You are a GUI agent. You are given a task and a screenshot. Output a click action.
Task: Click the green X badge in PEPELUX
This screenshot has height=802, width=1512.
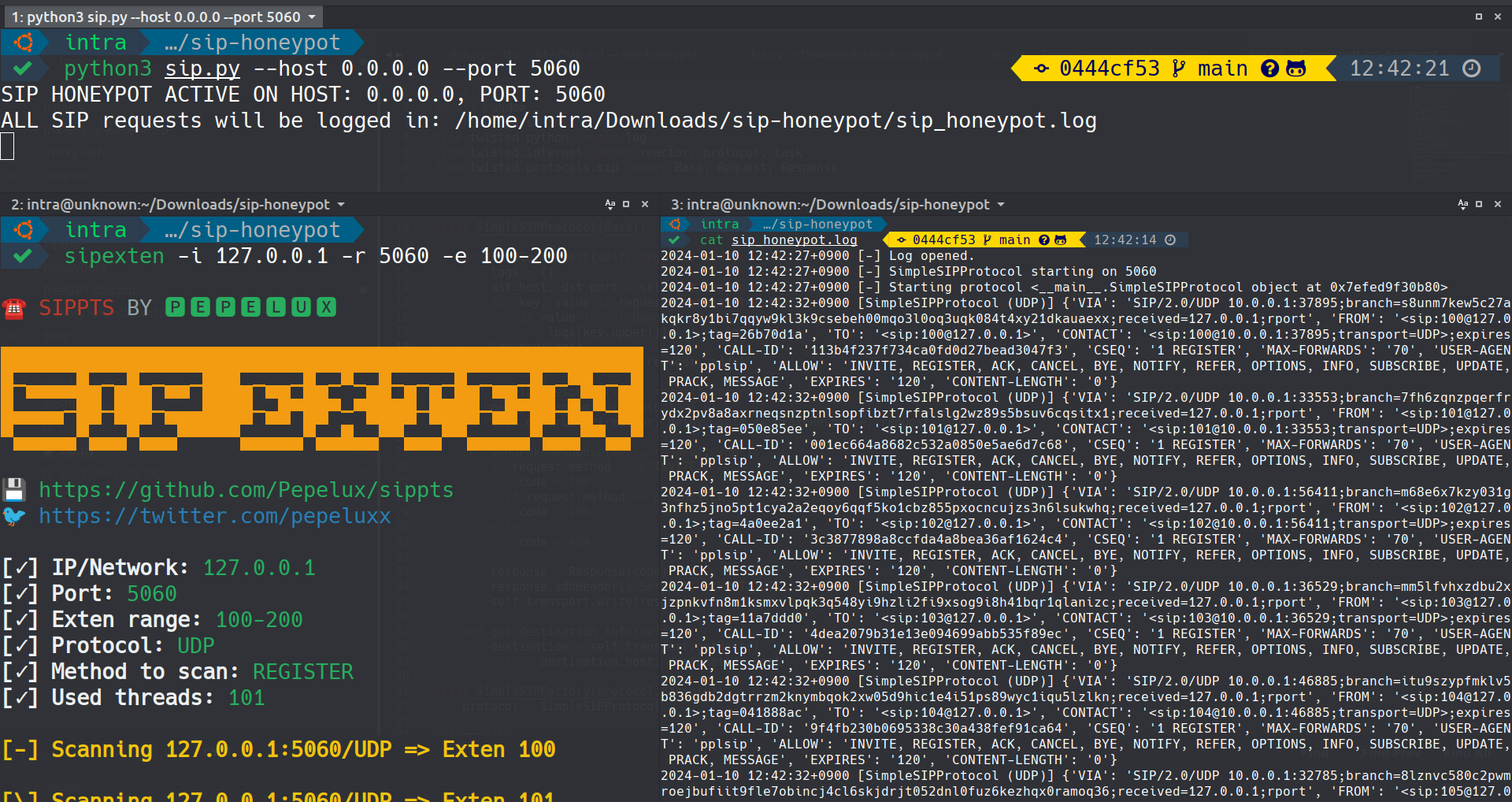pyautogui.click(x=326, y=307)
